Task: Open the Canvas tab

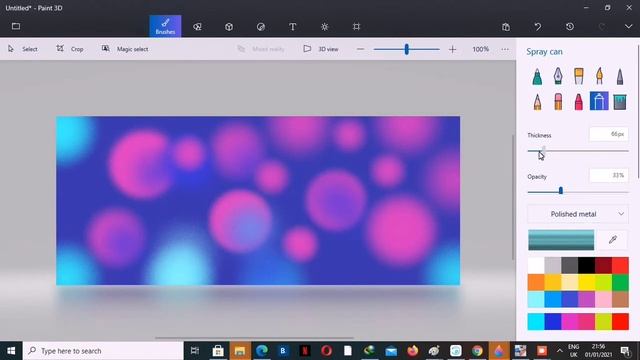Action: click(356, 27)
